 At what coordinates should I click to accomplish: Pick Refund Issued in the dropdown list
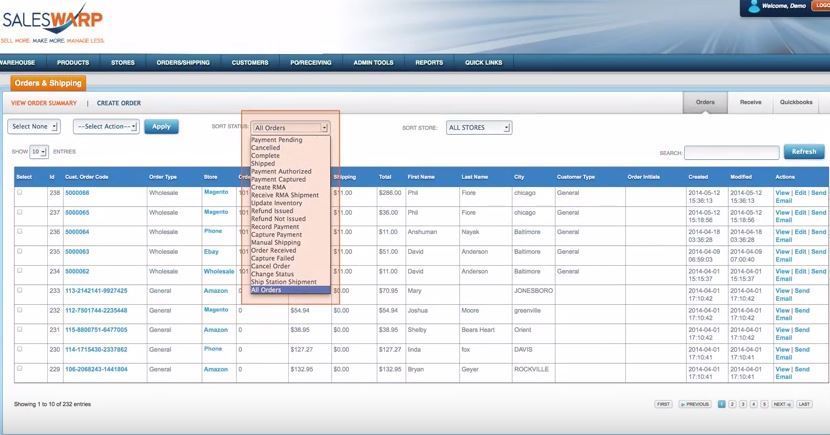tap(274, 211)
